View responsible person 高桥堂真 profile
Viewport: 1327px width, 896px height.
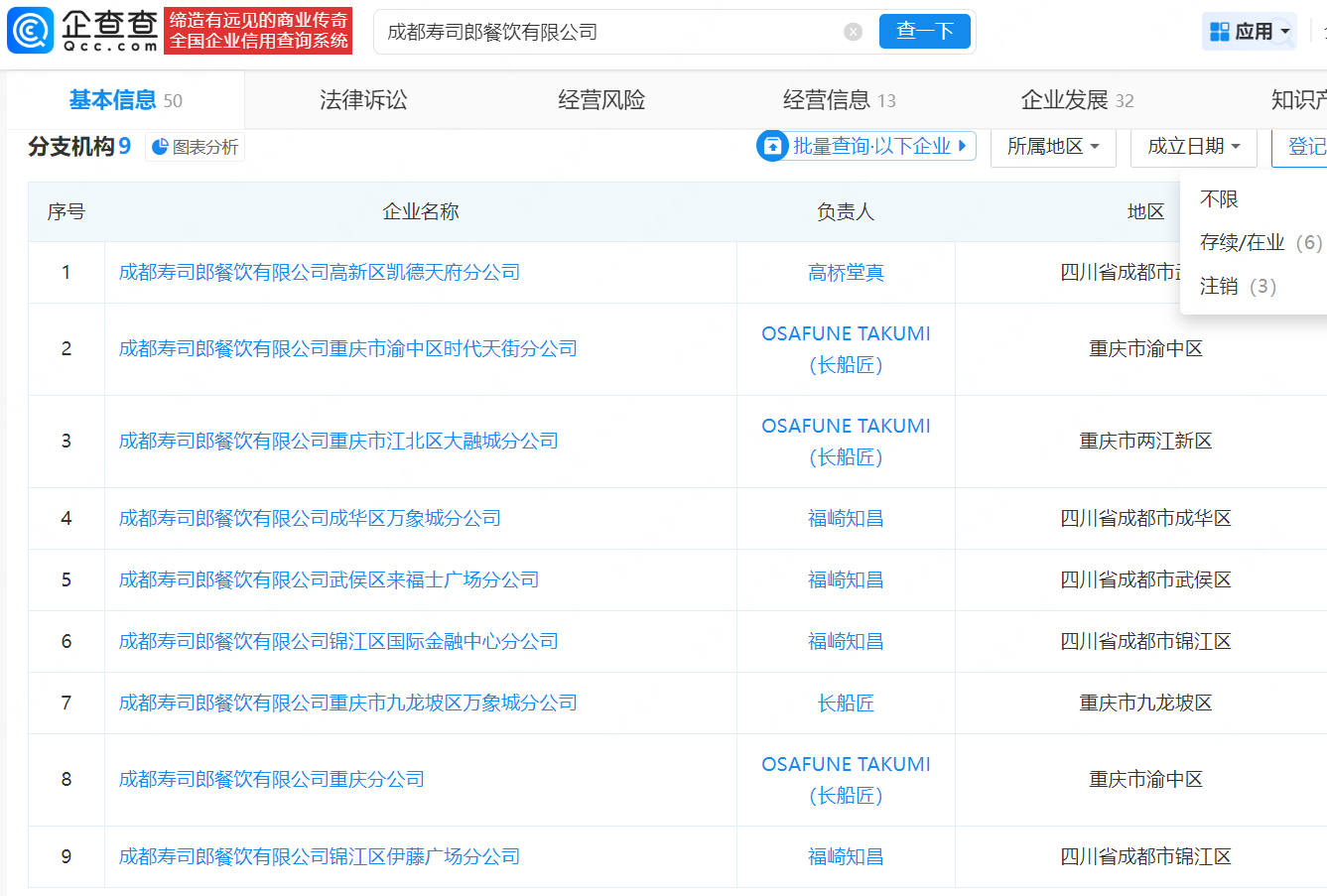pyautogui.click(x=845, y=272)
